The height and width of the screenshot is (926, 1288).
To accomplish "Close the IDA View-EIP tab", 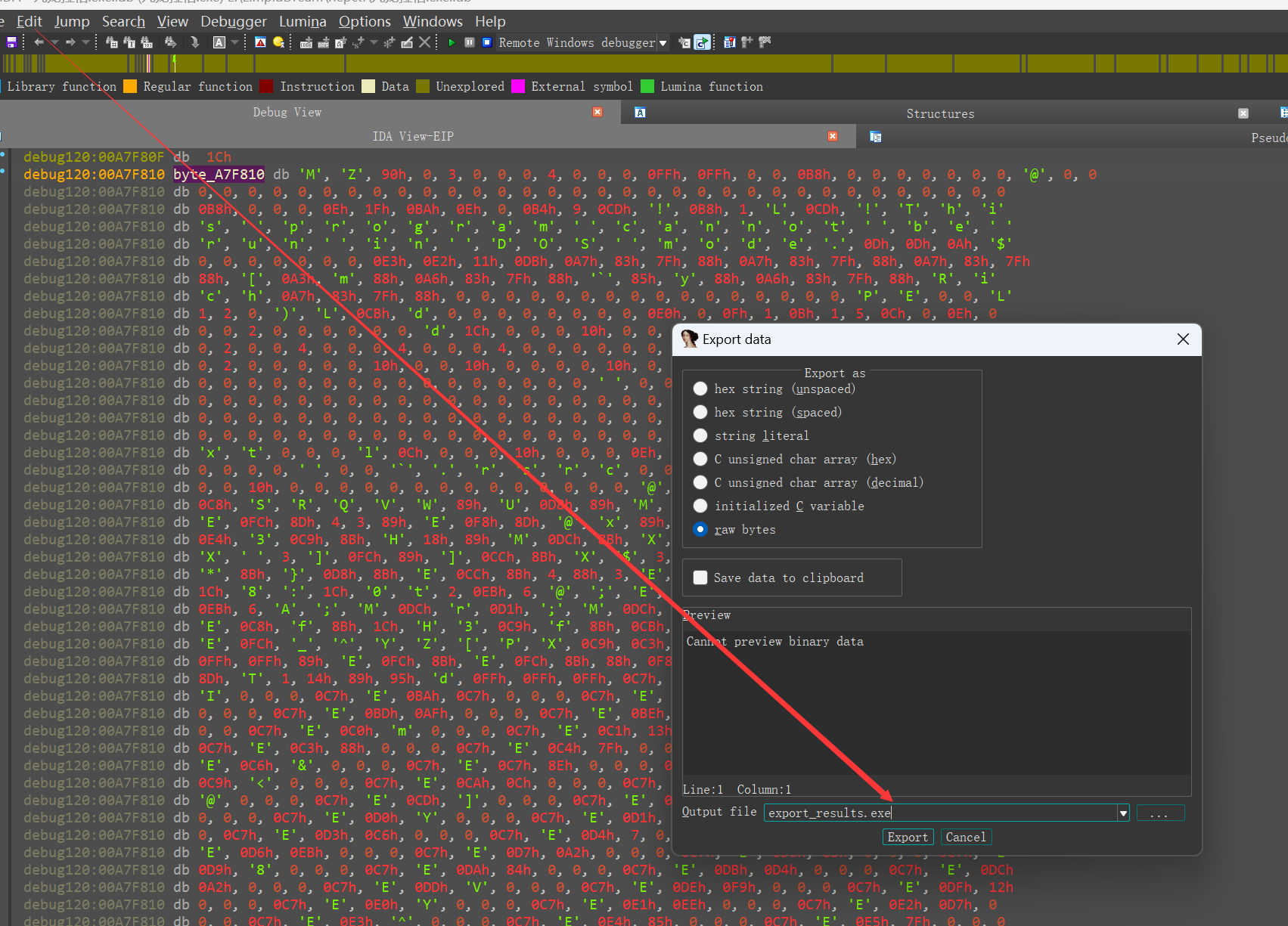I will pyautogui.click(x=833, y=136).
